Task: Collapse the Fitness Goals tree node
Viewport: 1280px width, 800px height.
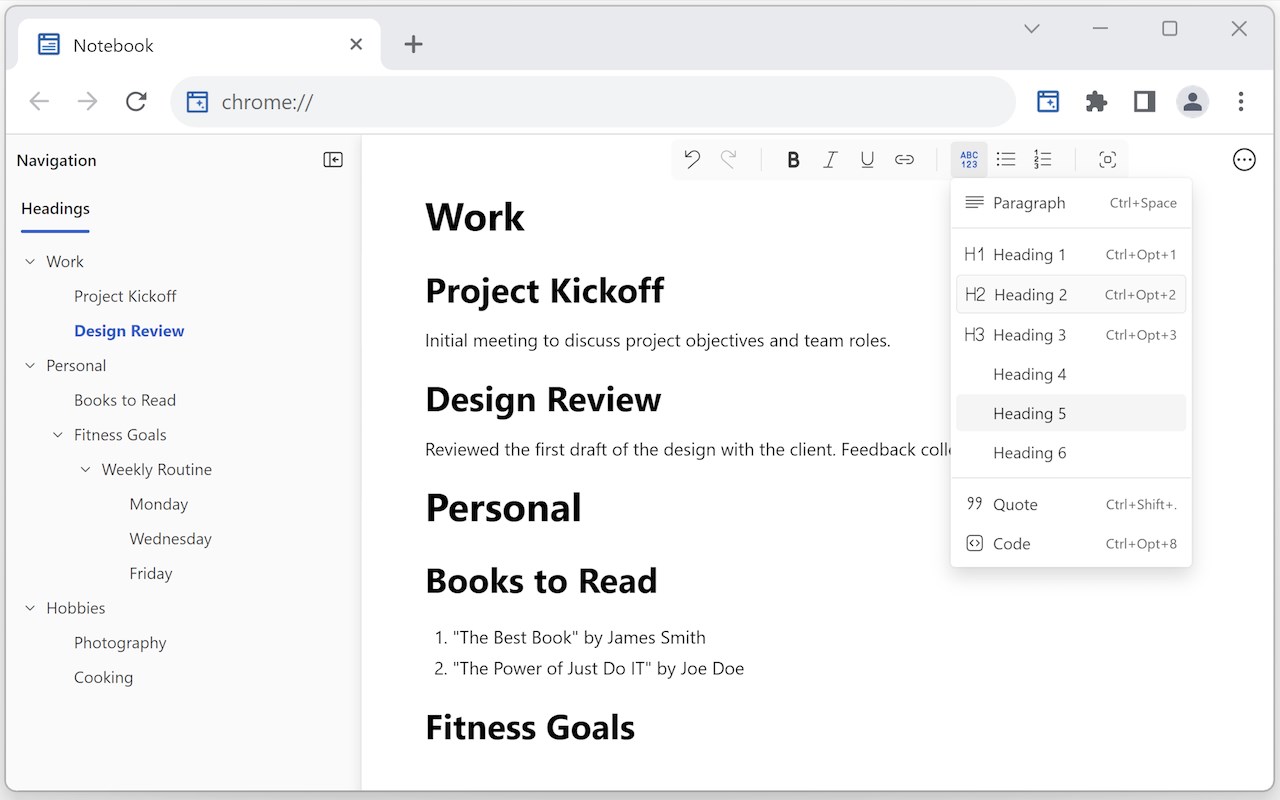Action: (57, 435)
